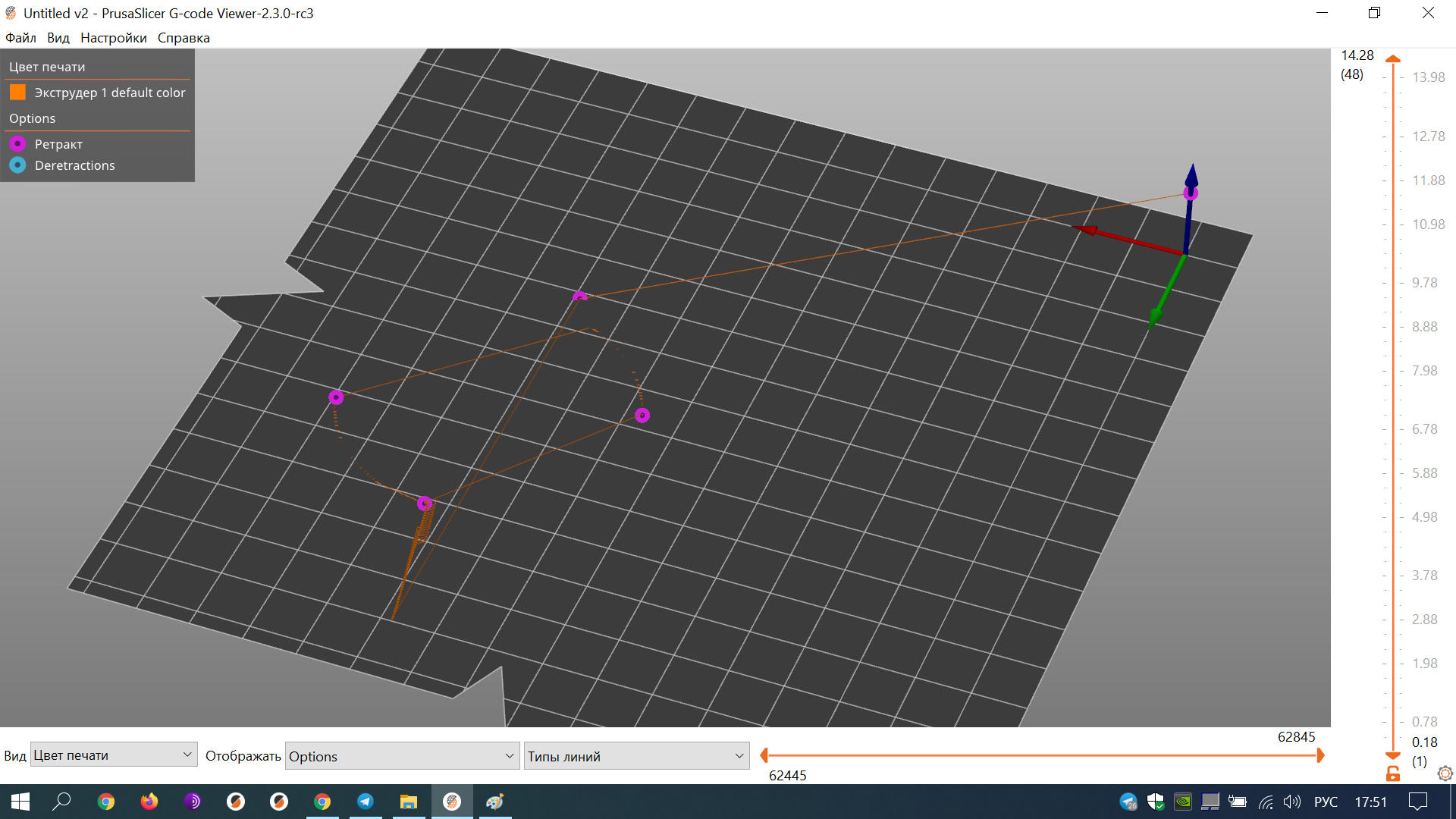Click the orange Экструдер 1 color swatch
The image size is (1456, 819).
[17, 93]
